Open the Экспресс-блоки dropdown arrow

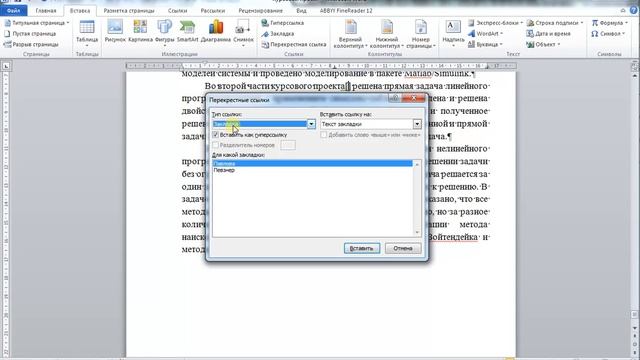pyautogui.click(x=521, y=23)
